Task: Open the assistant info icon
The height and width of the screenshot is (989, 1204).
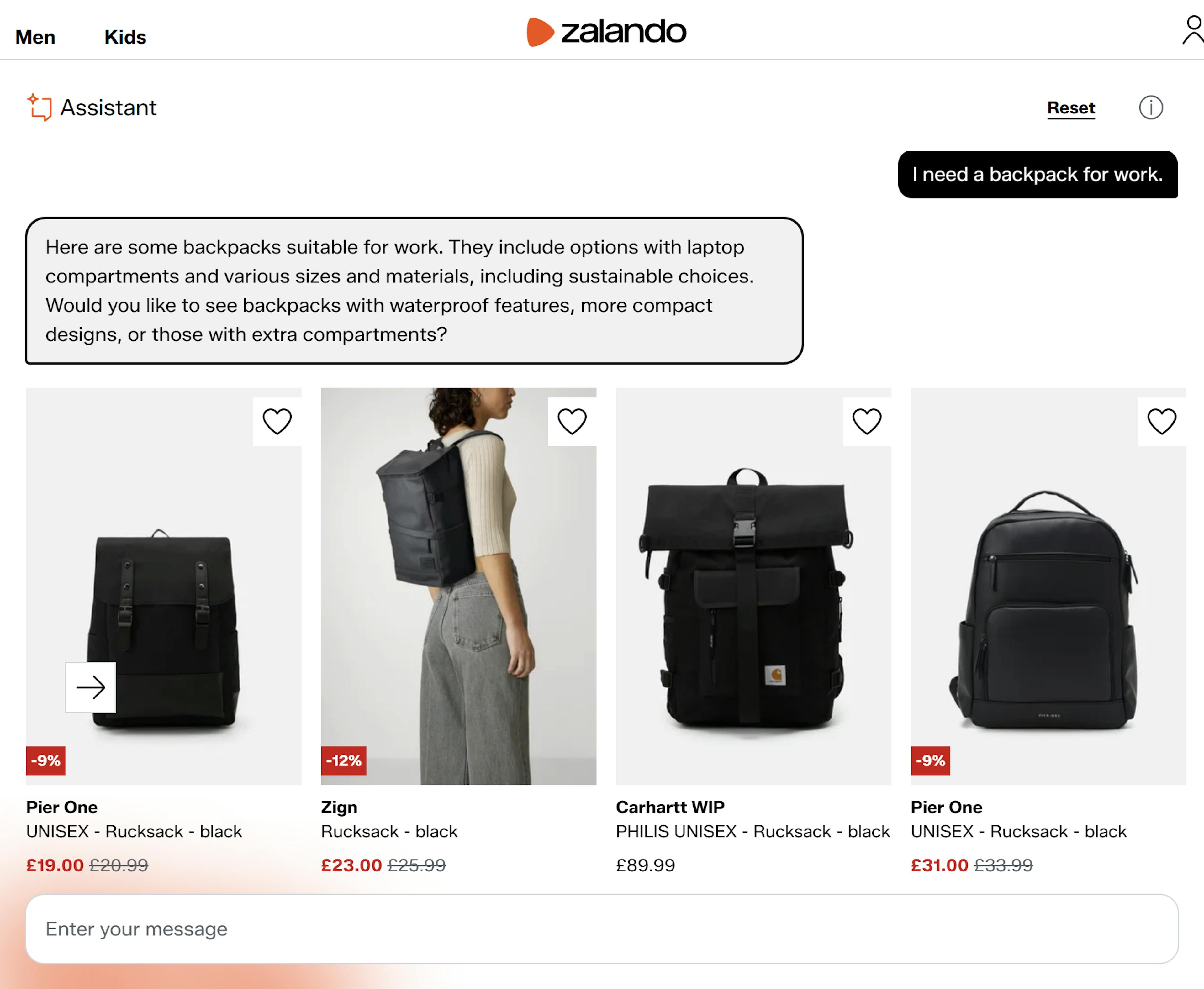Action: [1150, 108]
